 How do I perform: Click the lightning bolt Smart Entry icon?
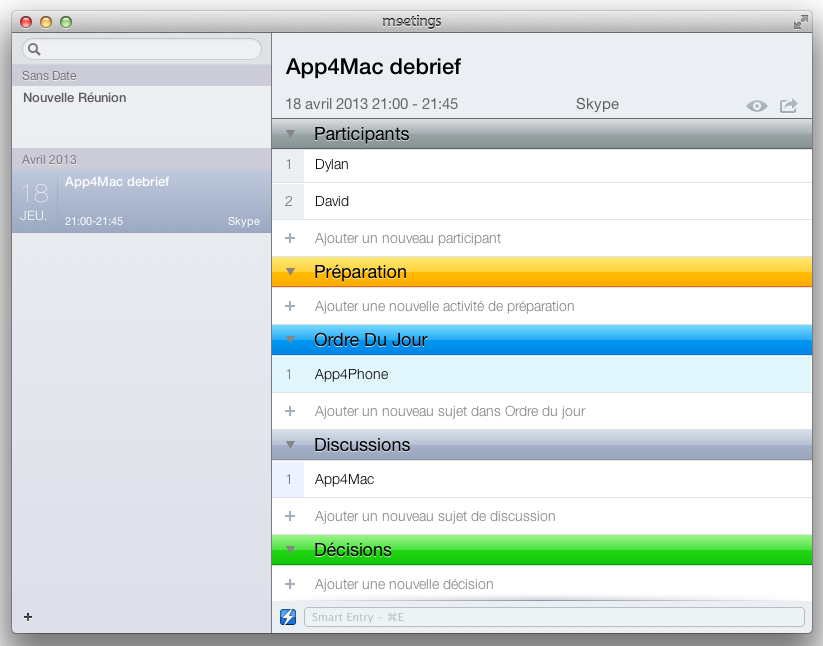click(288, 617)
